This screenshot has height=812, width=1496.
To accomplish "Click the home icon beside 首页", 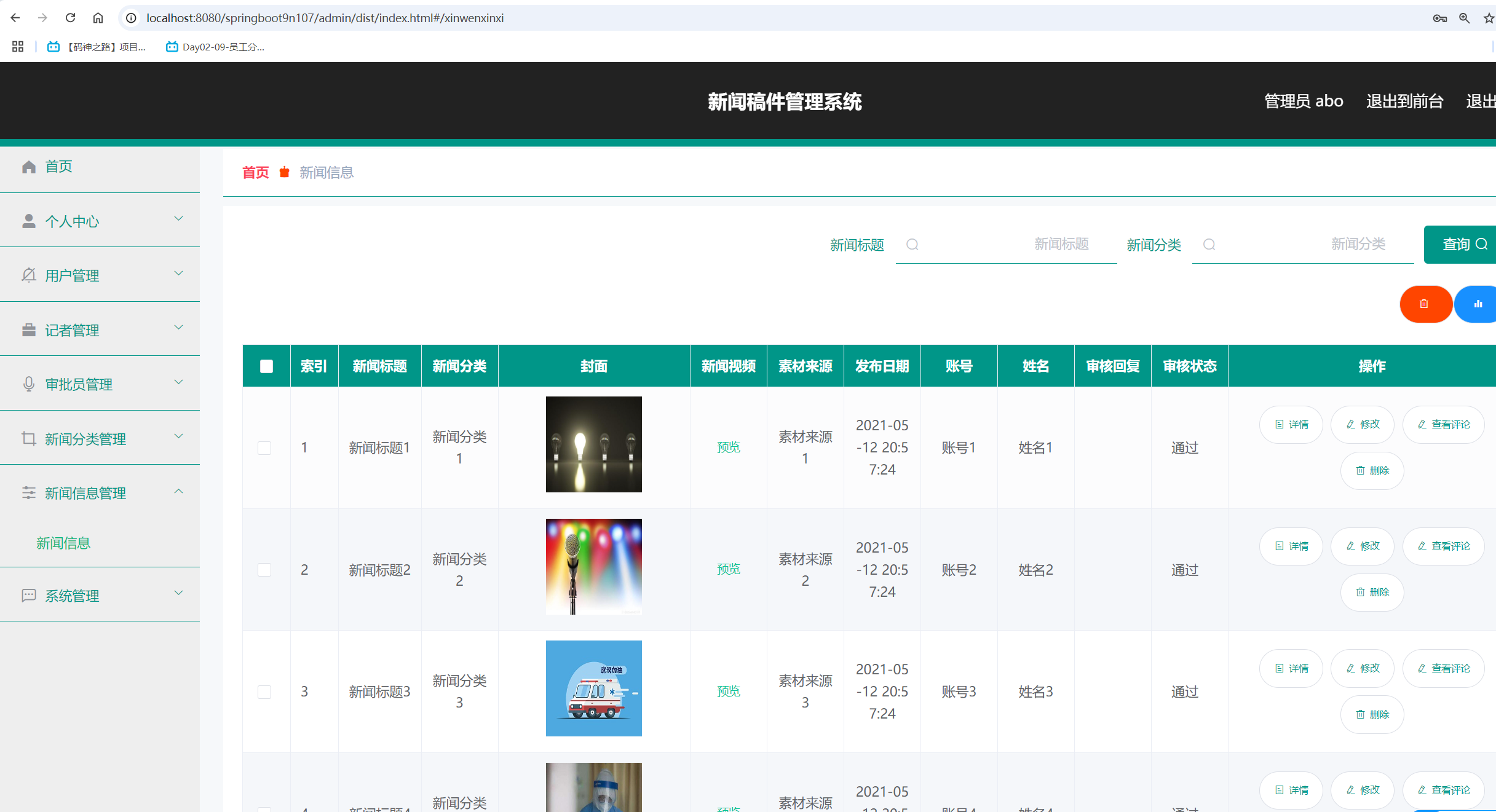I will [29, 166].
